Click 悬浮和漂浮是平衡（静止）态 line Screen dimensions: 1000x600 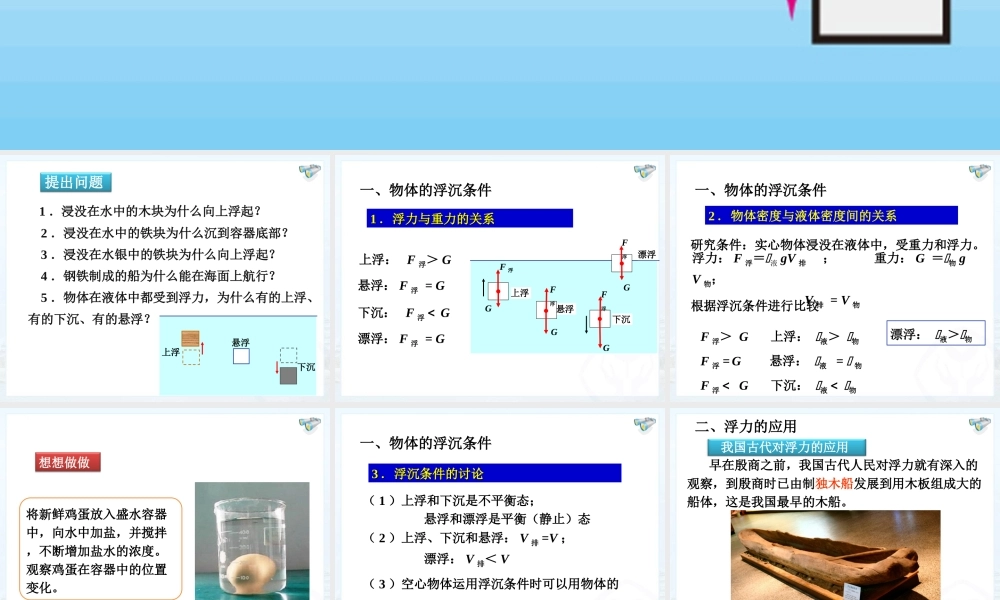(507, 519)
